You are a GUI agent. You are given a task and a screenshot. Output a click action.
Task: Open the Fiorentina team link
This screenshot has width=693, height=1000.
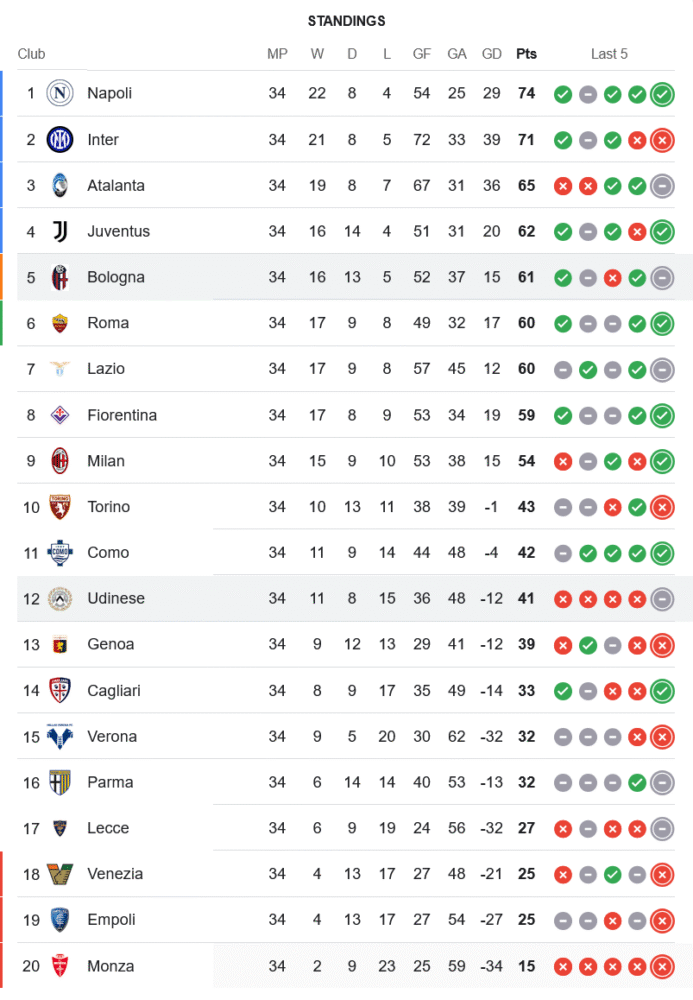point(122,415)
